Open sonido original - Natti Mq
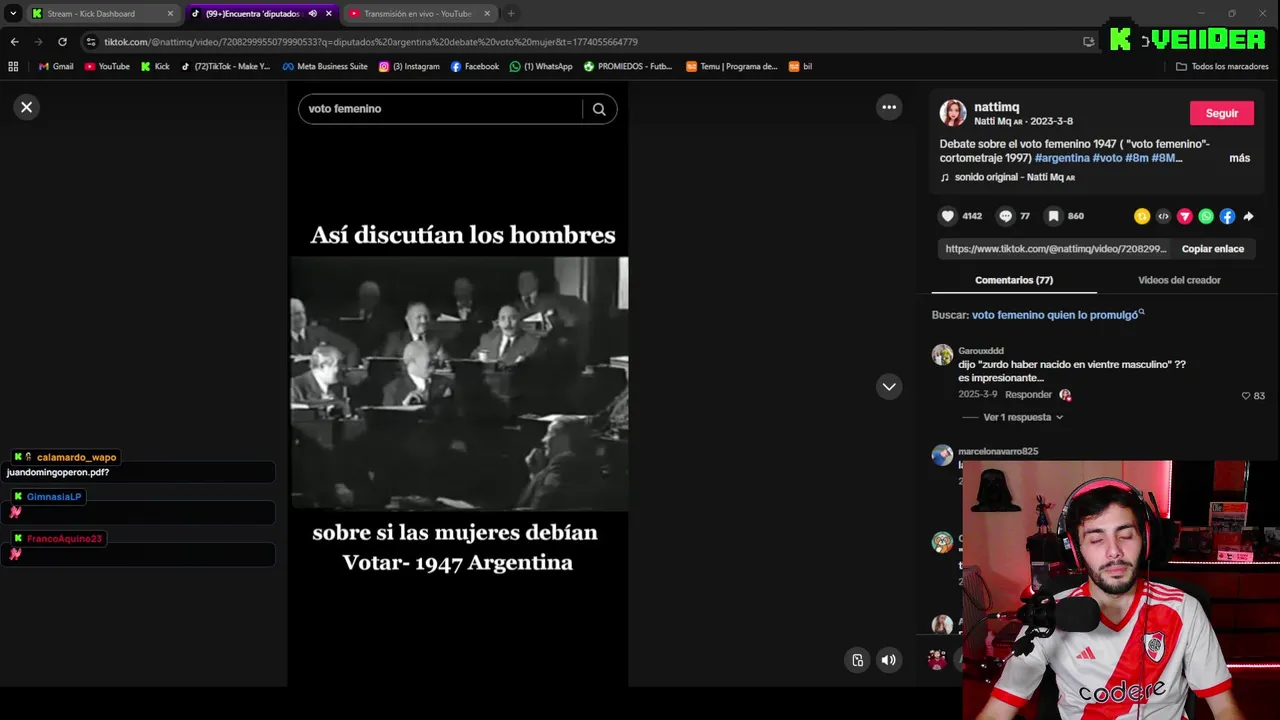Viewport: 1280px width, 720px height. click(x=1014, y=177)
